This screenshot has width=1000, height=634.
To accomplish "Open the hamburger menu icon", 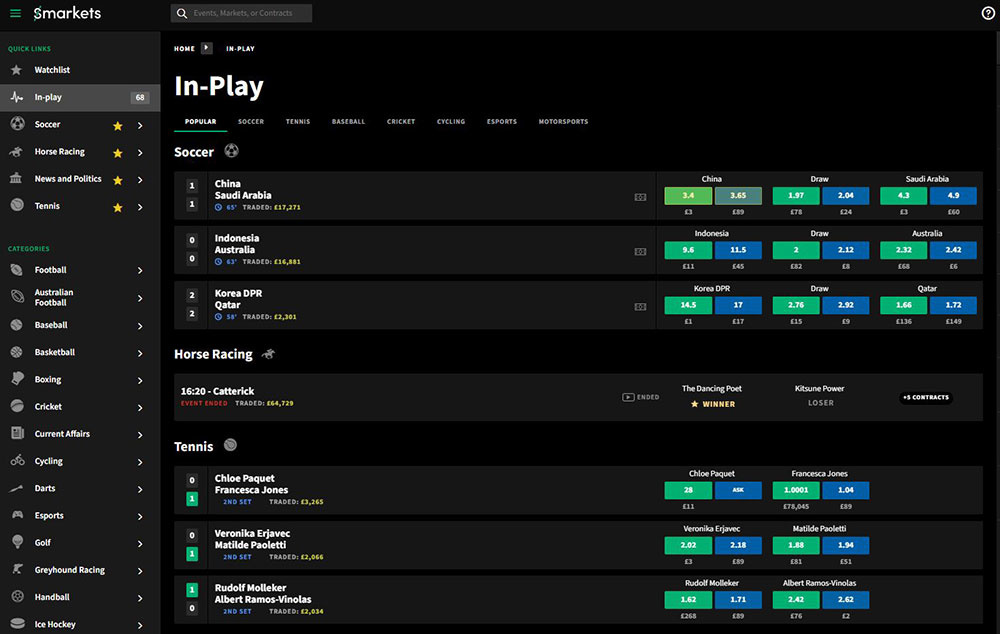I will [x=15, y=13].
